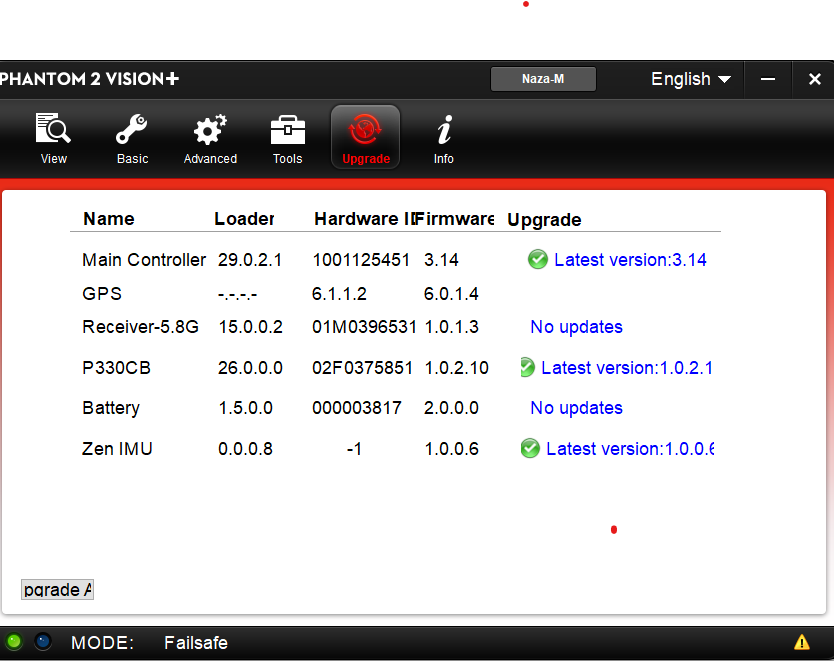834x661 pixels.
Task: Open Latest version link for Zen IMU
Action: (630, 448)
